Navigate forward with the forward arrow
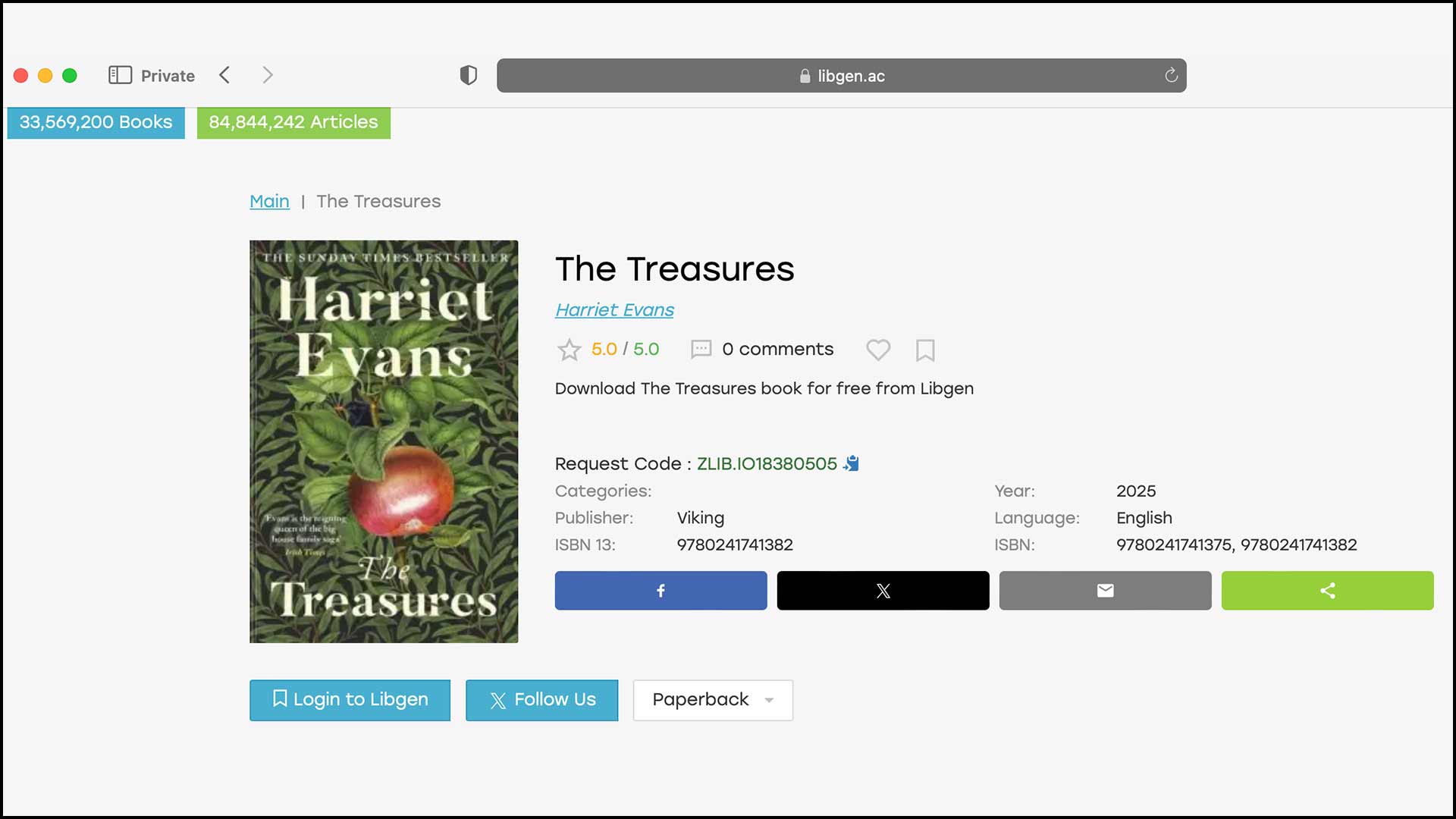The image size is (1456, 819). 268,75
